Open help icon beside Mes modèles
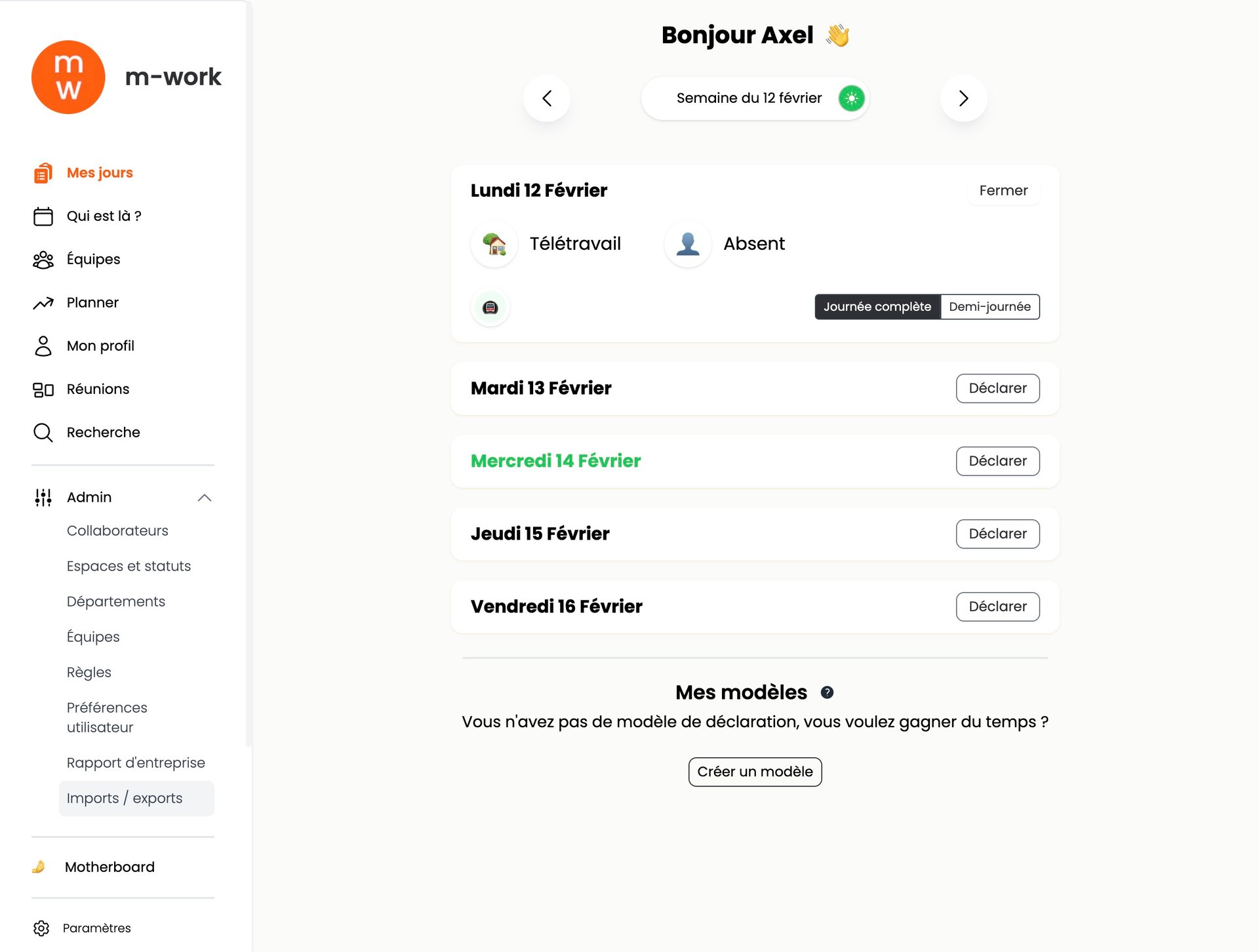 pyautogui.click(x=828, y=692)
